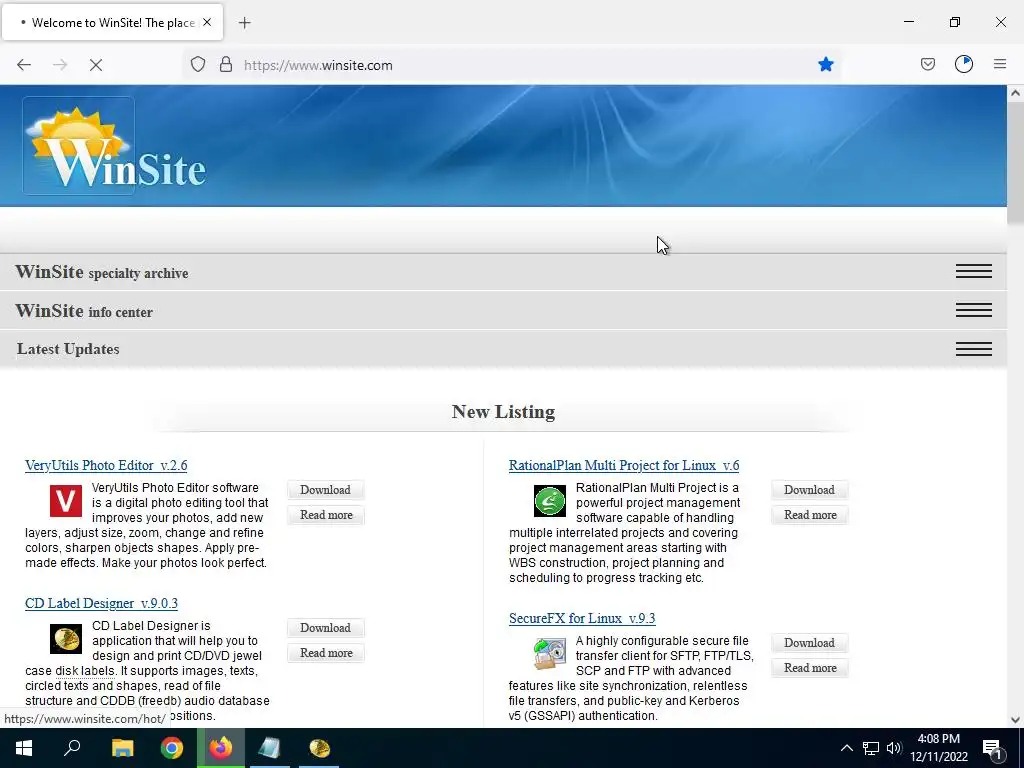This screenshot has width=1024, height=768.
Task: Open the volume tray icon
Action: [x=894, y=748]
